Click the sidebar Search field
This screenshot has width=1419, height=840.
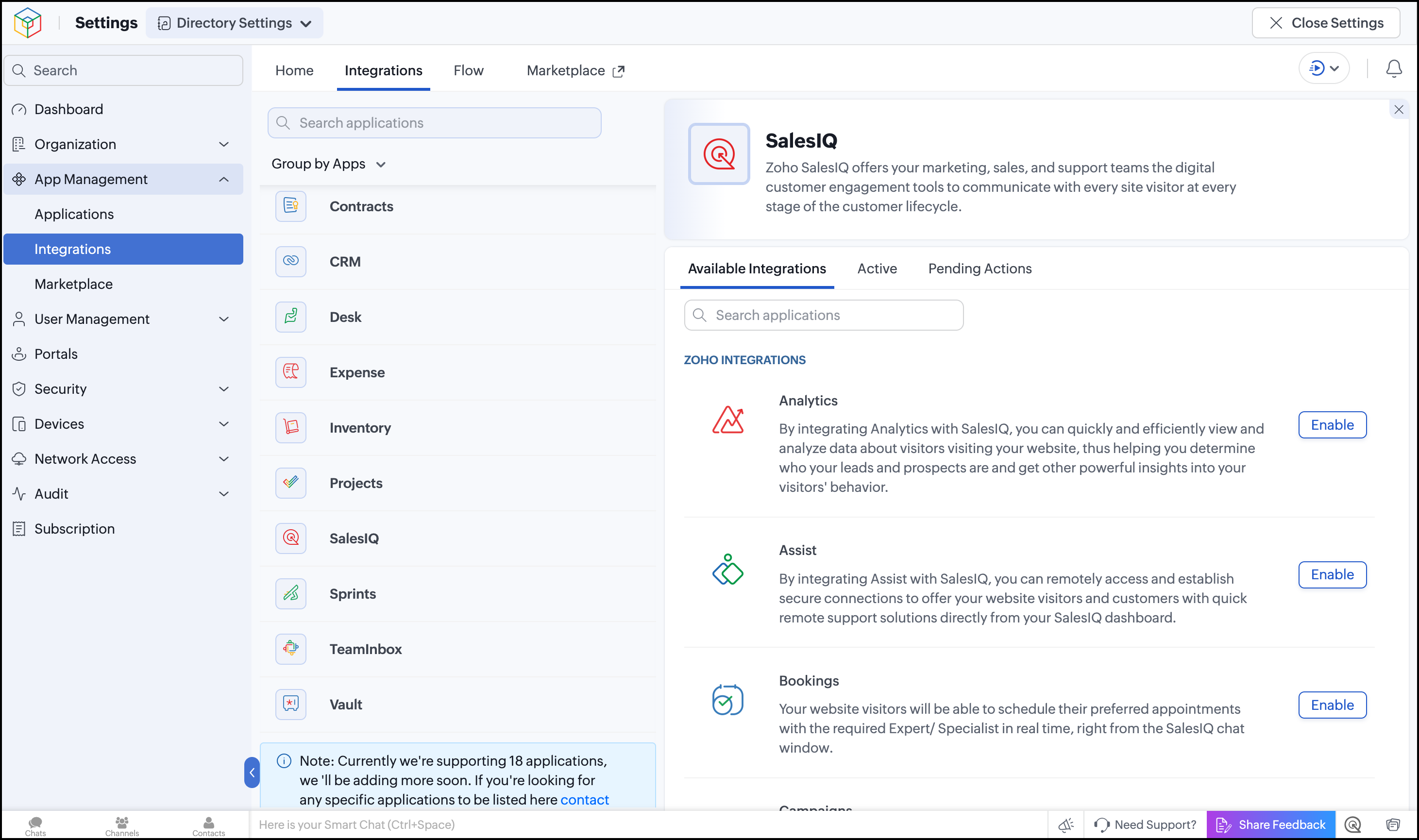point(123,70)
